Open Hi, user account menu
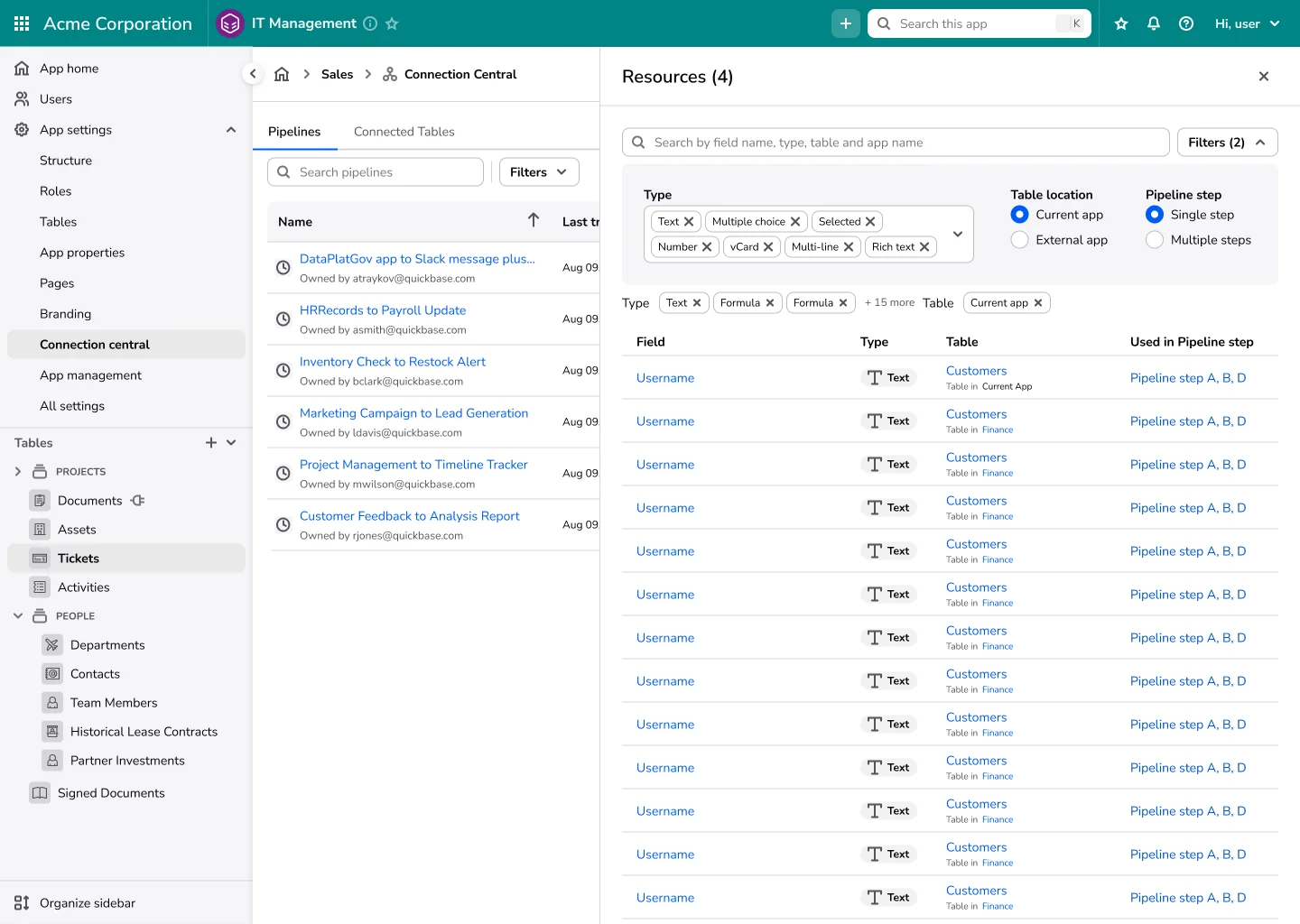 [x=1247, y=23]
